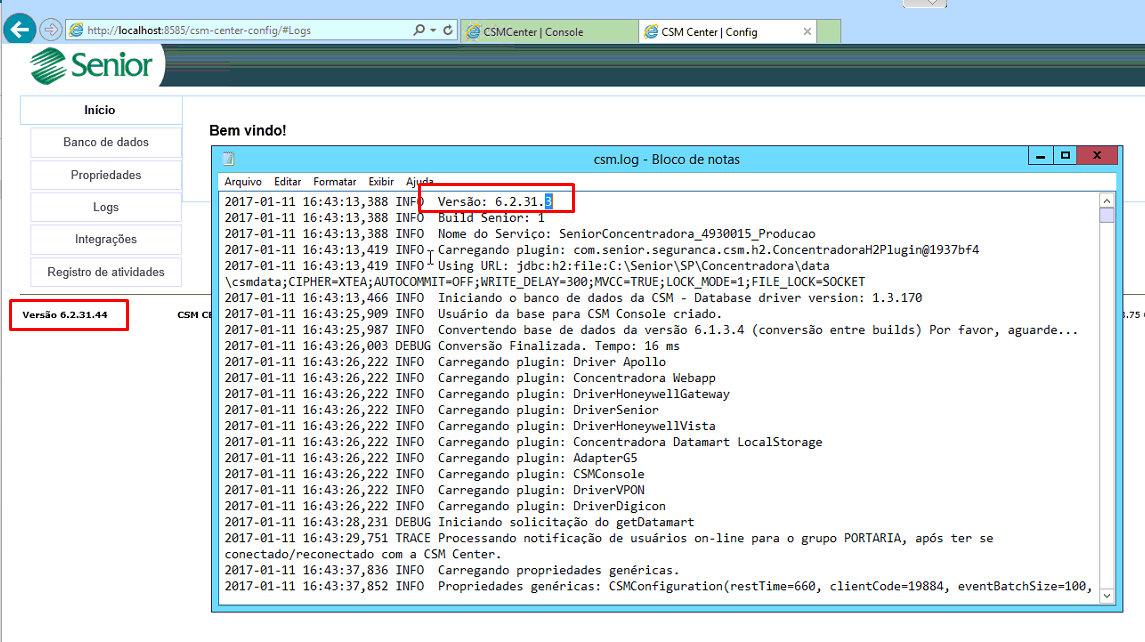Maximize the csm.log Notepad window
The height and width of the screenshot is (642, 1145).
point(1065,156)
